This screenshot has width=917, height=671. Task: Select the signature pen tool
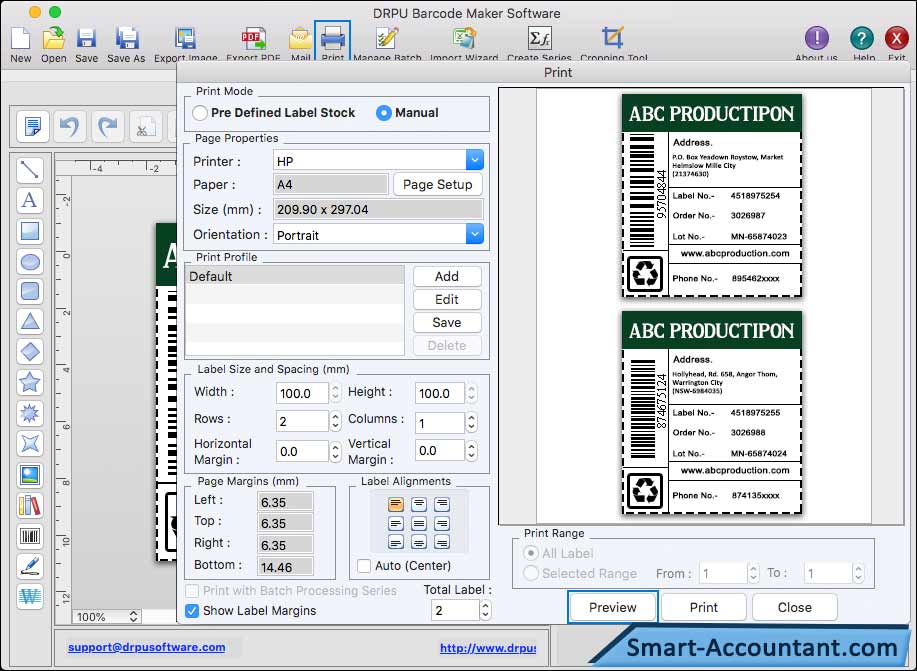coord(30,566)
